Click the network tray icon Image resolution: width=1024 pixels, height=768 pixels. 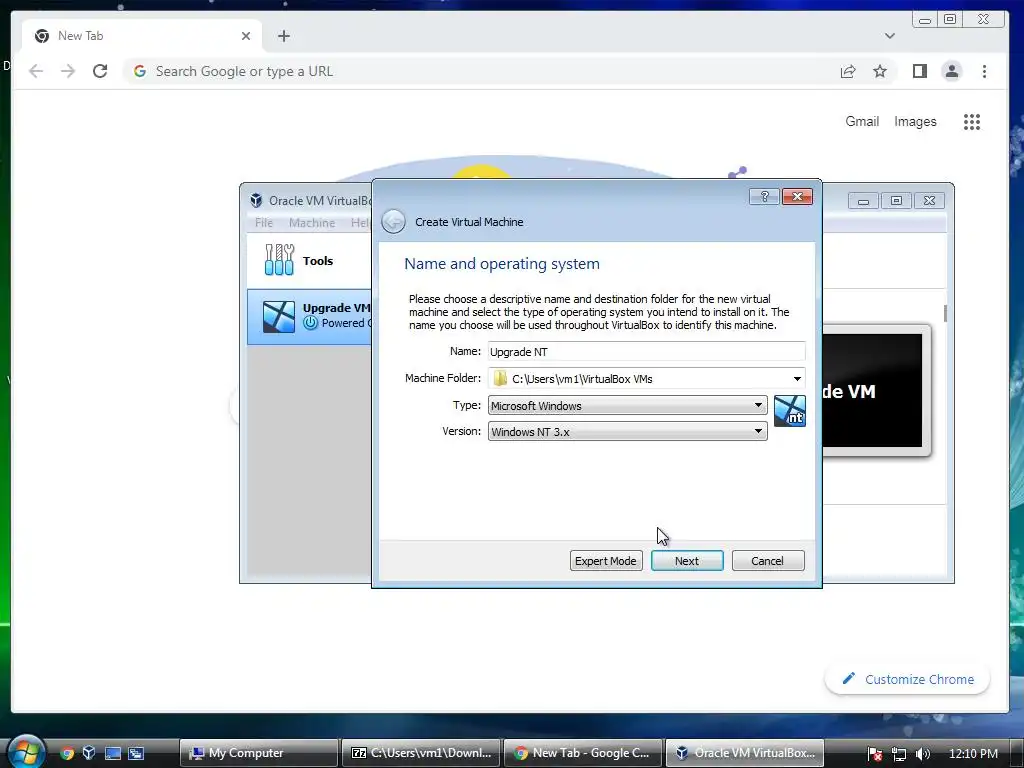pyautogui.click(x=899, y=754)
